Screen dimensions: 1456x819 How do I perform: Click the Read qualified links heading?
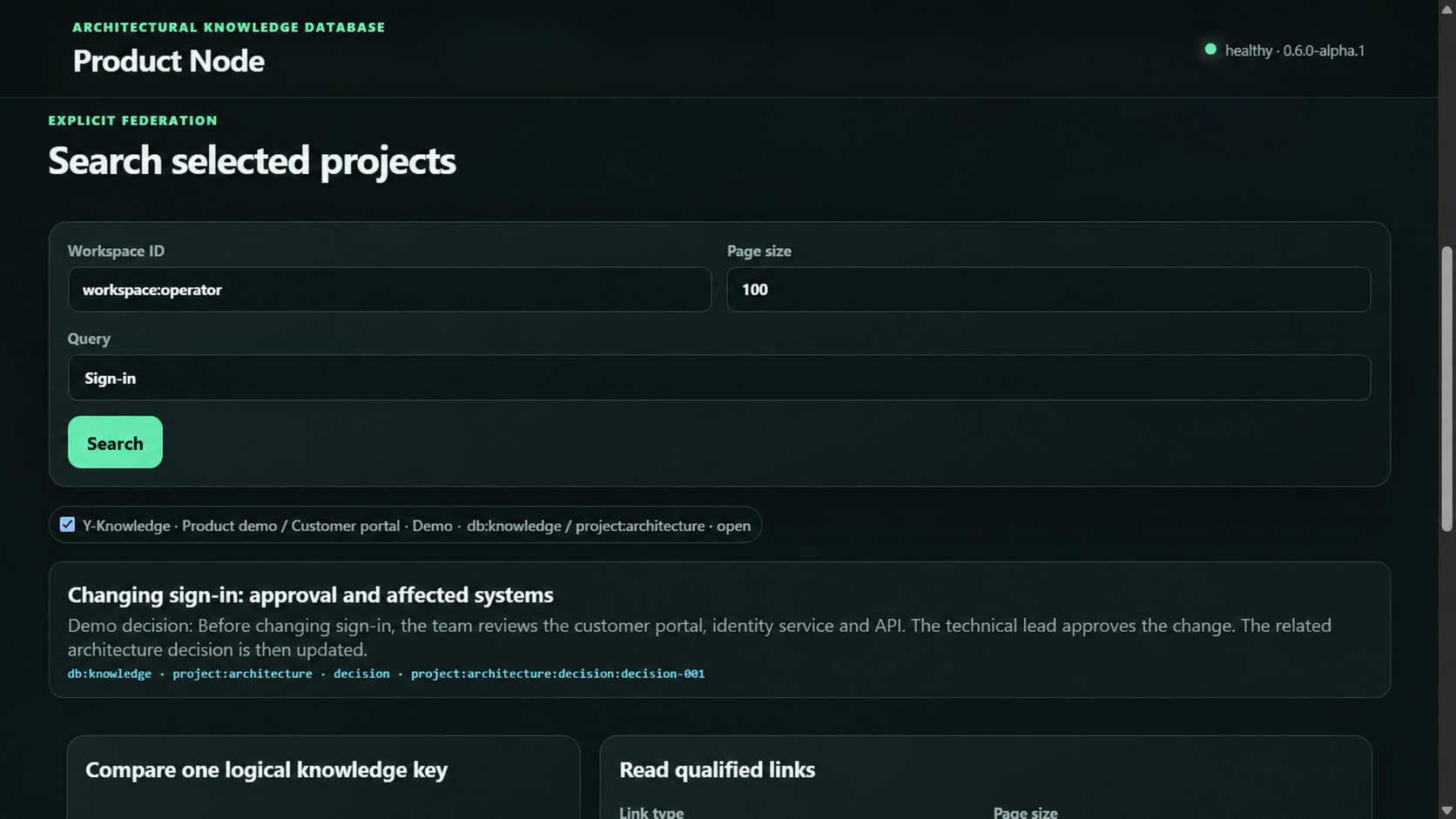(x=717, y=769)
